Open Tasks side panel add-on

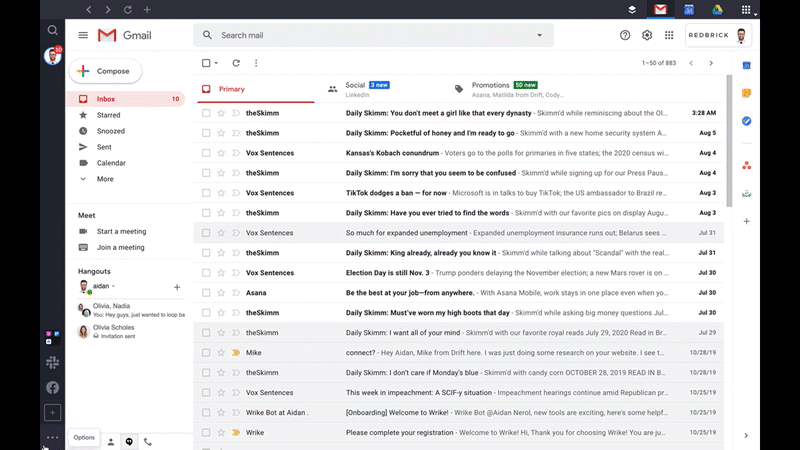(746, 121)
